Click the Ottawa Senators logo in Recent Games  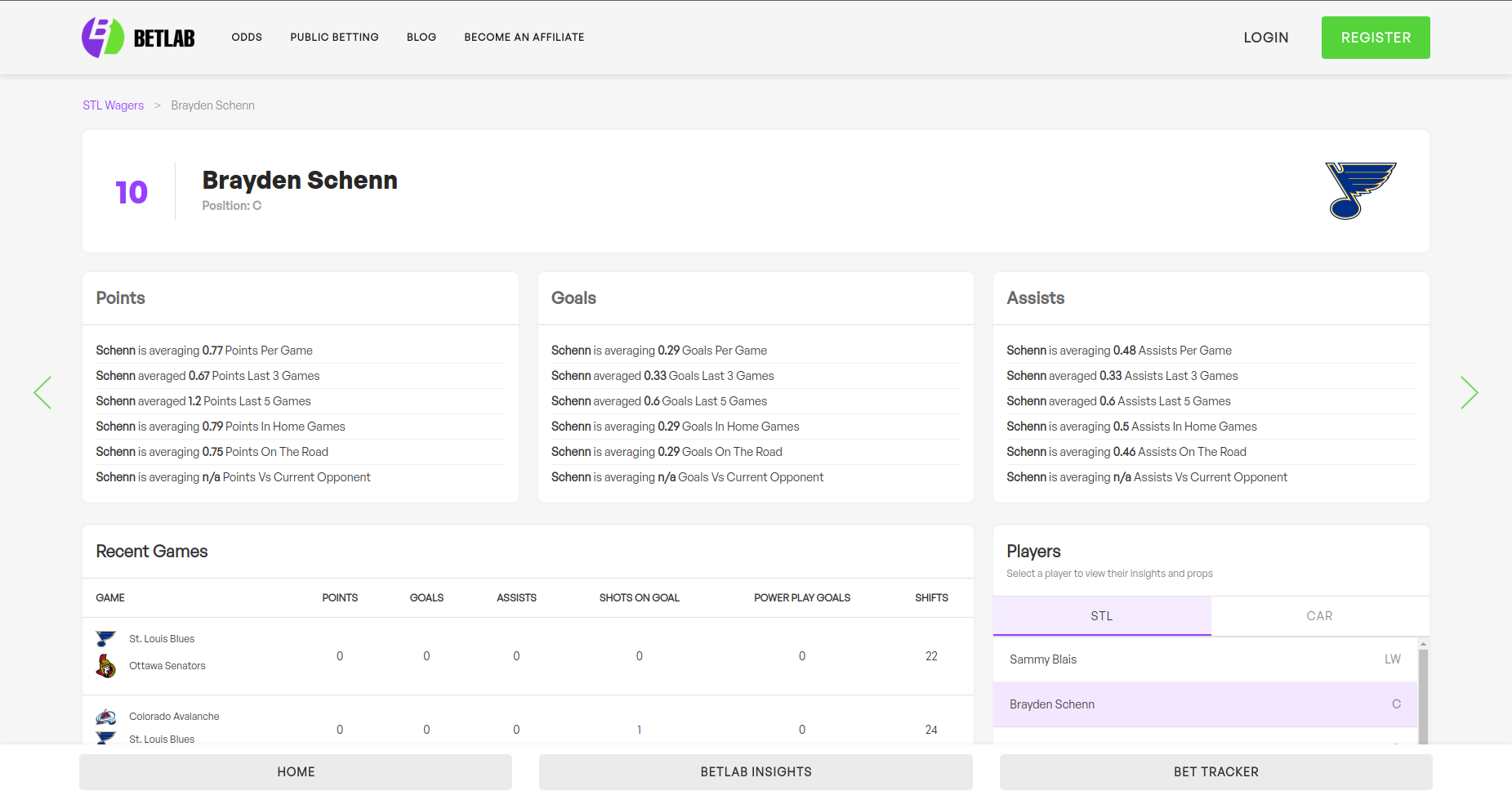106,666
